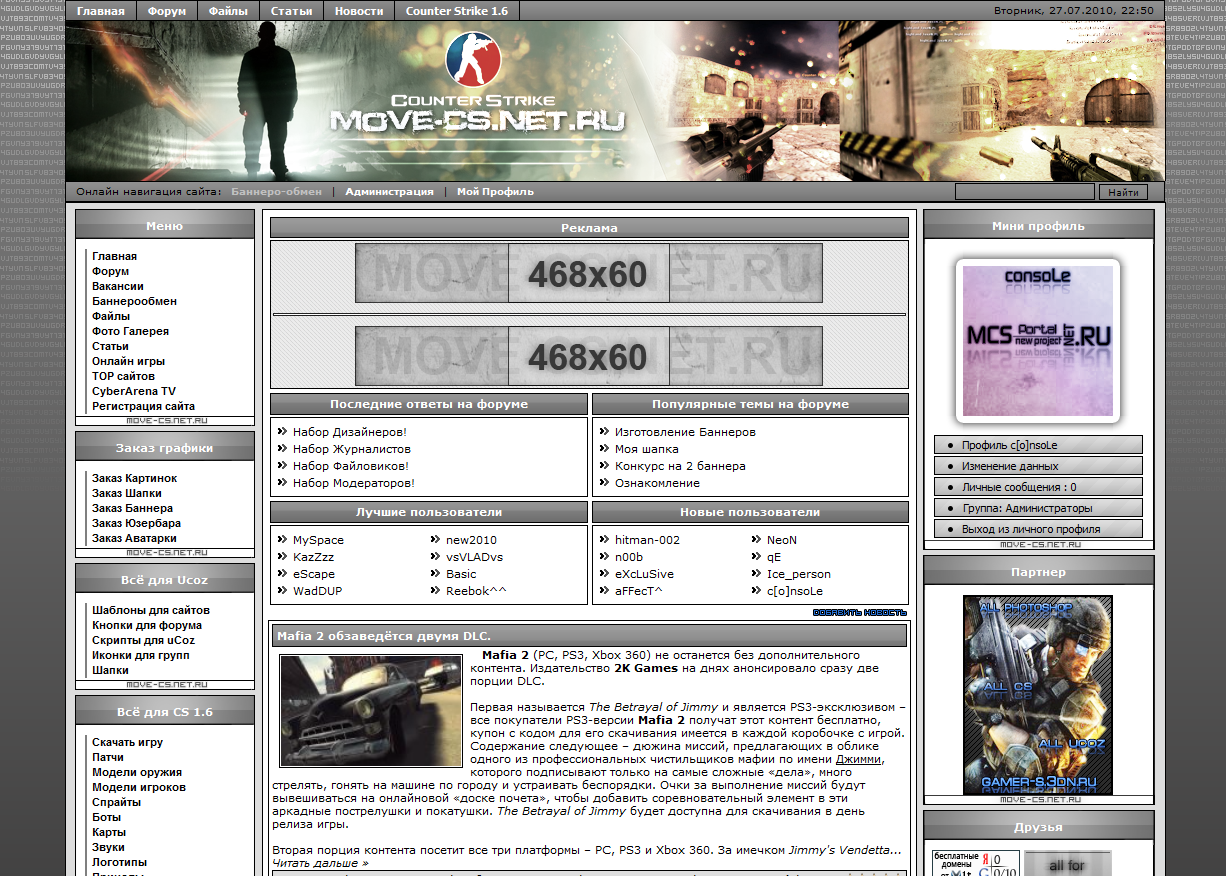View new user eXcLuSive profile
Viewport: 1226px width, 876px height.
click(644, 574)
